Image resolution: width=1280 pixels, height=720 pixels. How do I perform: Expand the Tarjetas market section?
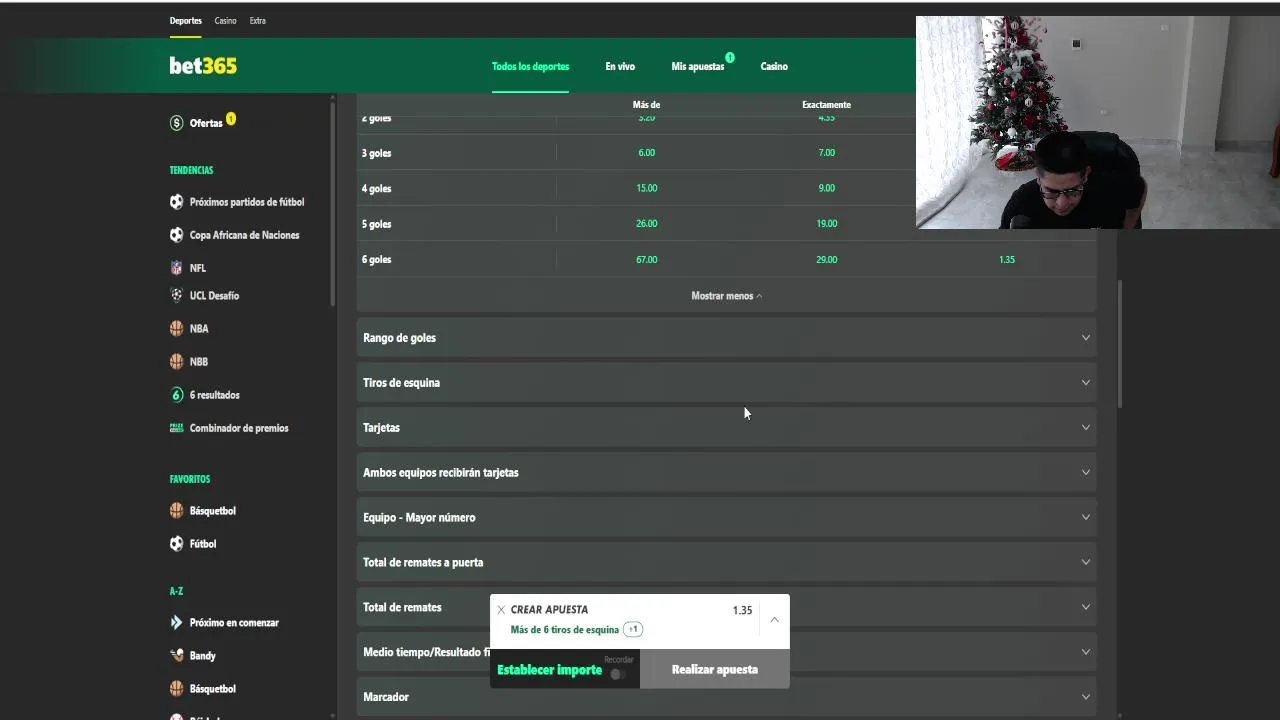point(727,428)
